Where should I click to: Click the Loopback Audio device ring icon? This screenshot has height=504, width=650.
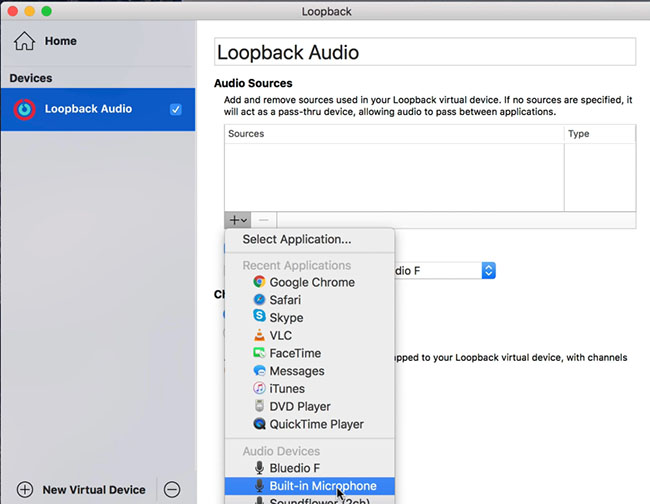pyautogui.click(x=24, y=109)
